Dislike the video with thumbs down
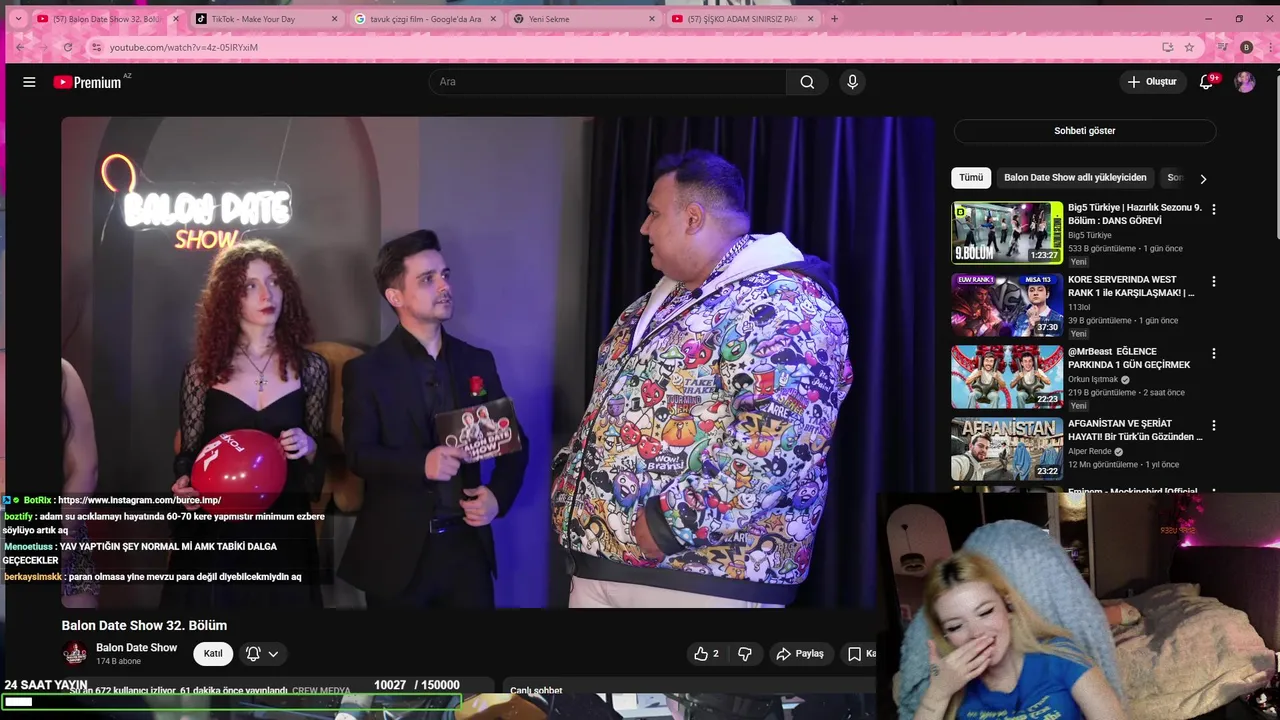The width and height of the screenshot is (1280, 720). [x=745, y=654]
